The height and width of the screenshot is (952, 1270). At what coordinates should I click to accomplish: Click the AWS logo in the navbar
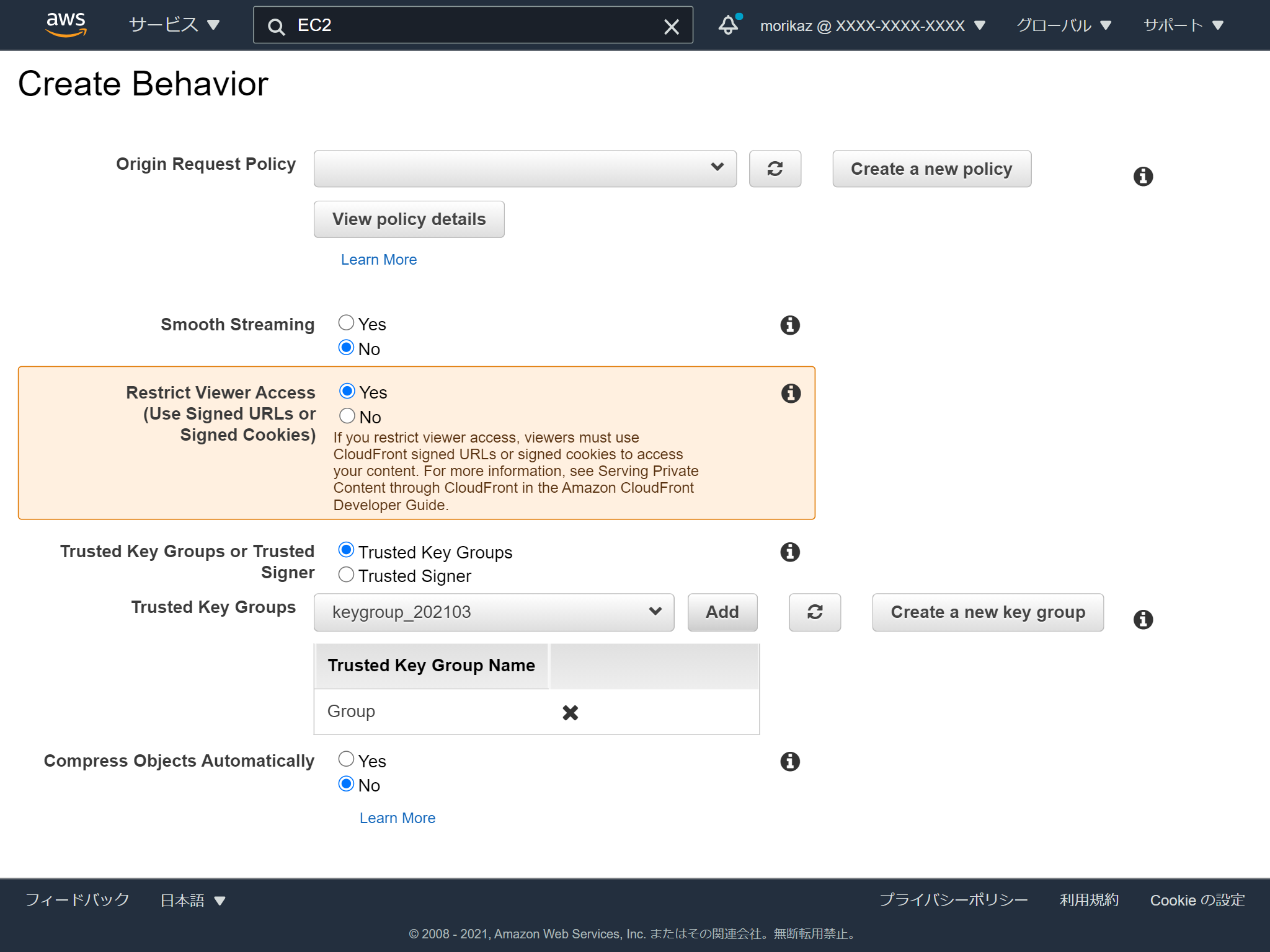tap(65, 24)
